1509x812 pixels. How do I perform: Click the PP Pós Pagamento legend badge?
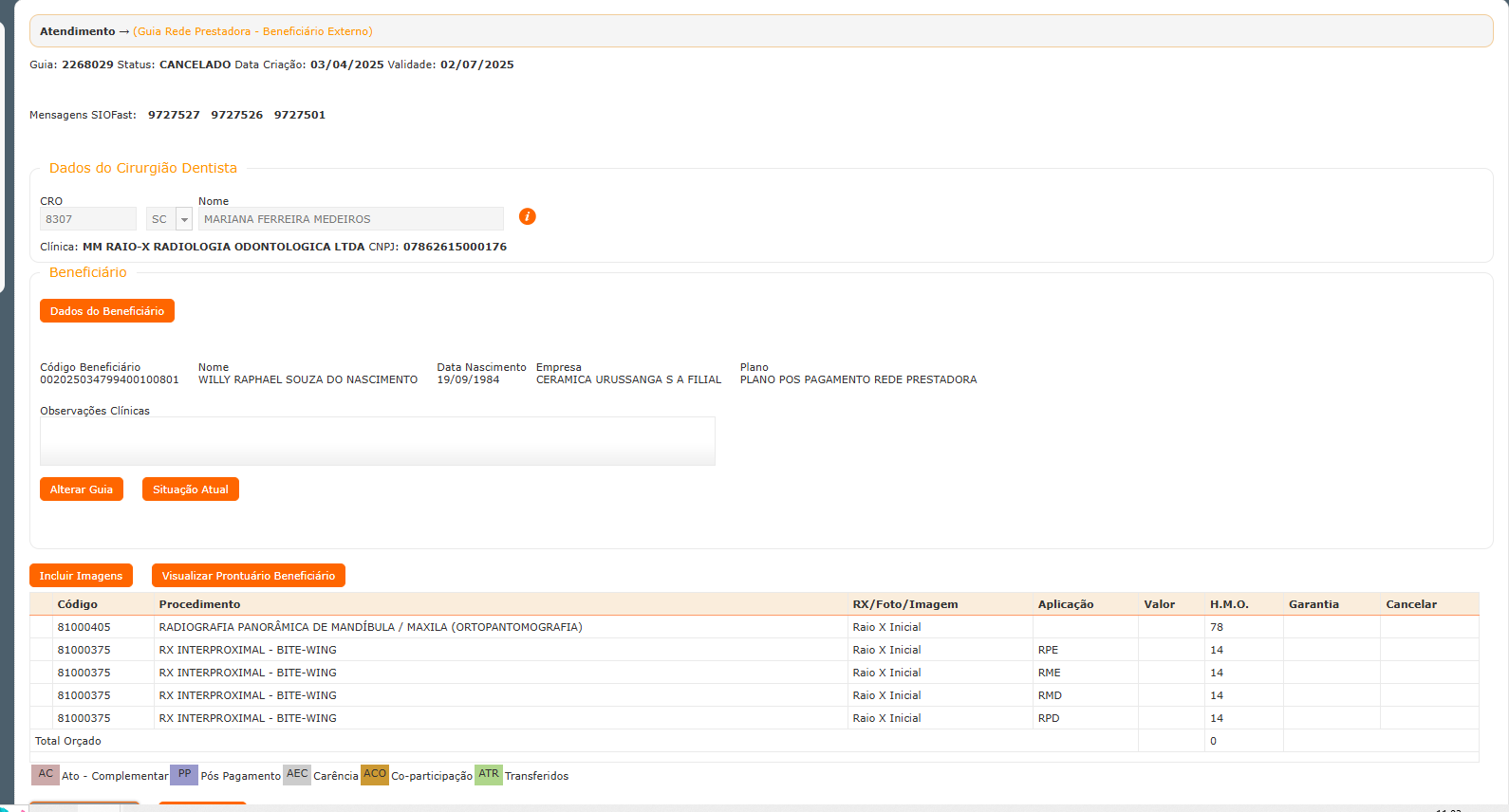click(x=184, y=775)
